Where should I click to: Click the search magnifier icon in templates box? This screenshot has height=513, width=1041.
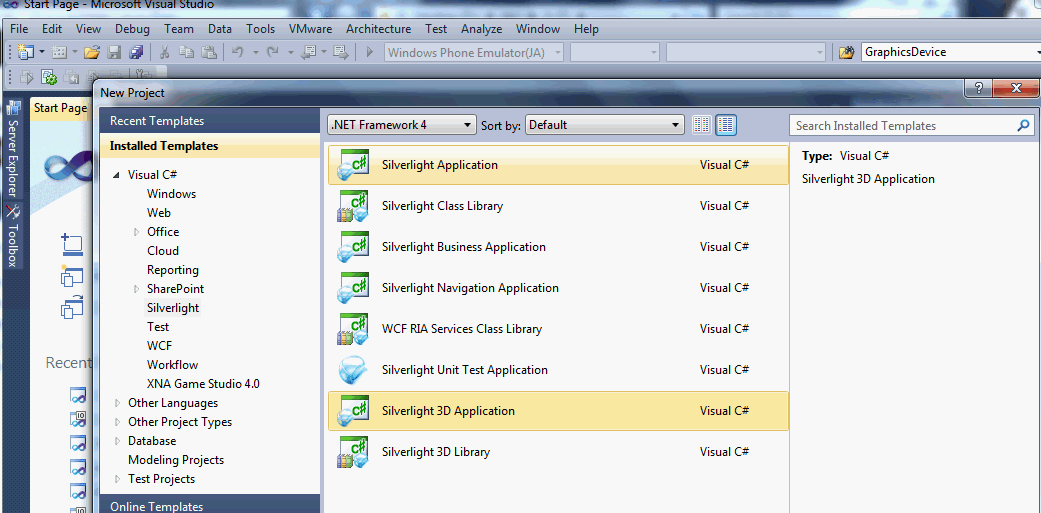click(x=1024, y=125)
